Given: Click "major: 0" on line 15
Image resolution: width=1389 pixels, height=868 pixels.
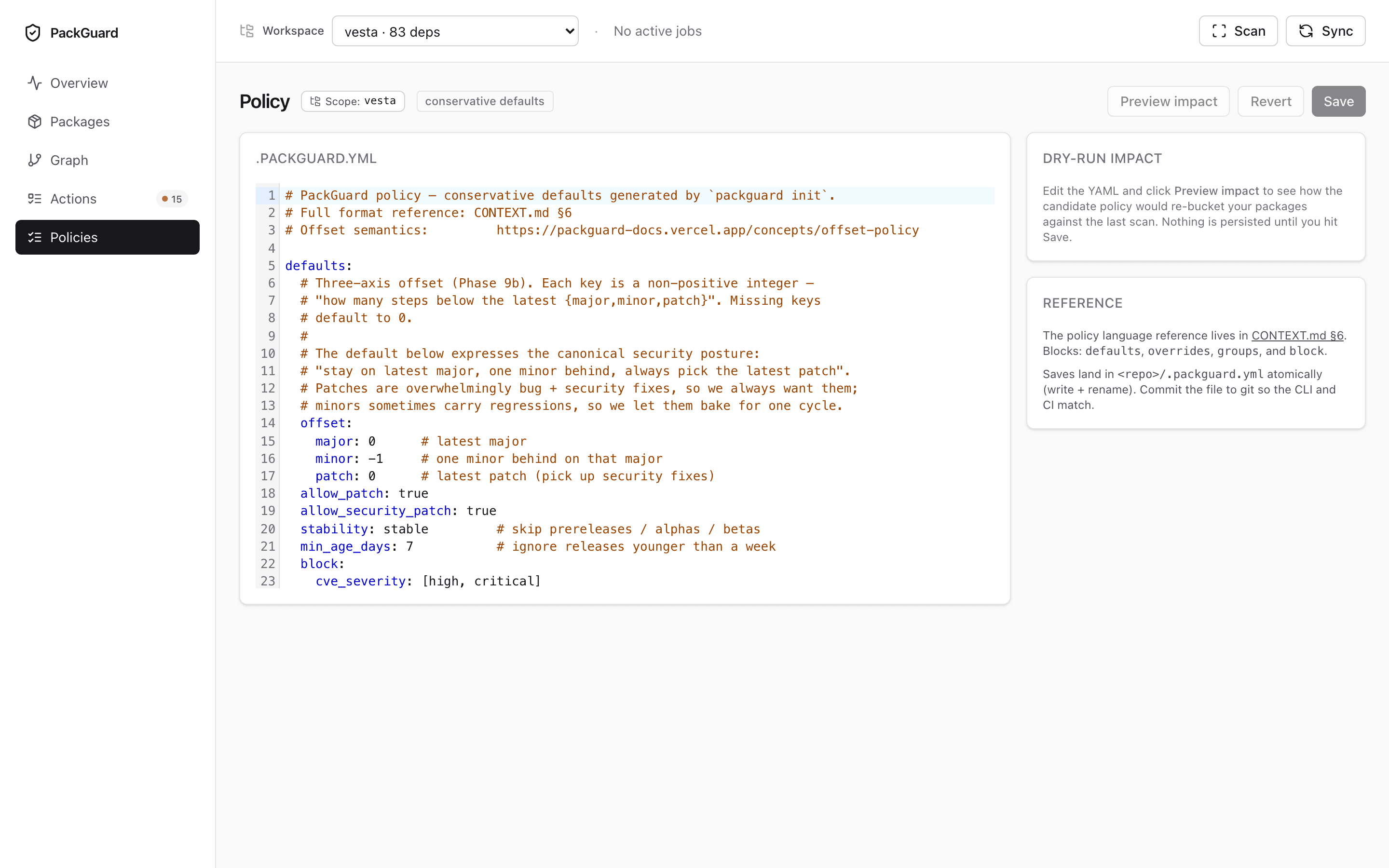Looking at the screenshot, I should pyautogui.click(x=345, y=441).
